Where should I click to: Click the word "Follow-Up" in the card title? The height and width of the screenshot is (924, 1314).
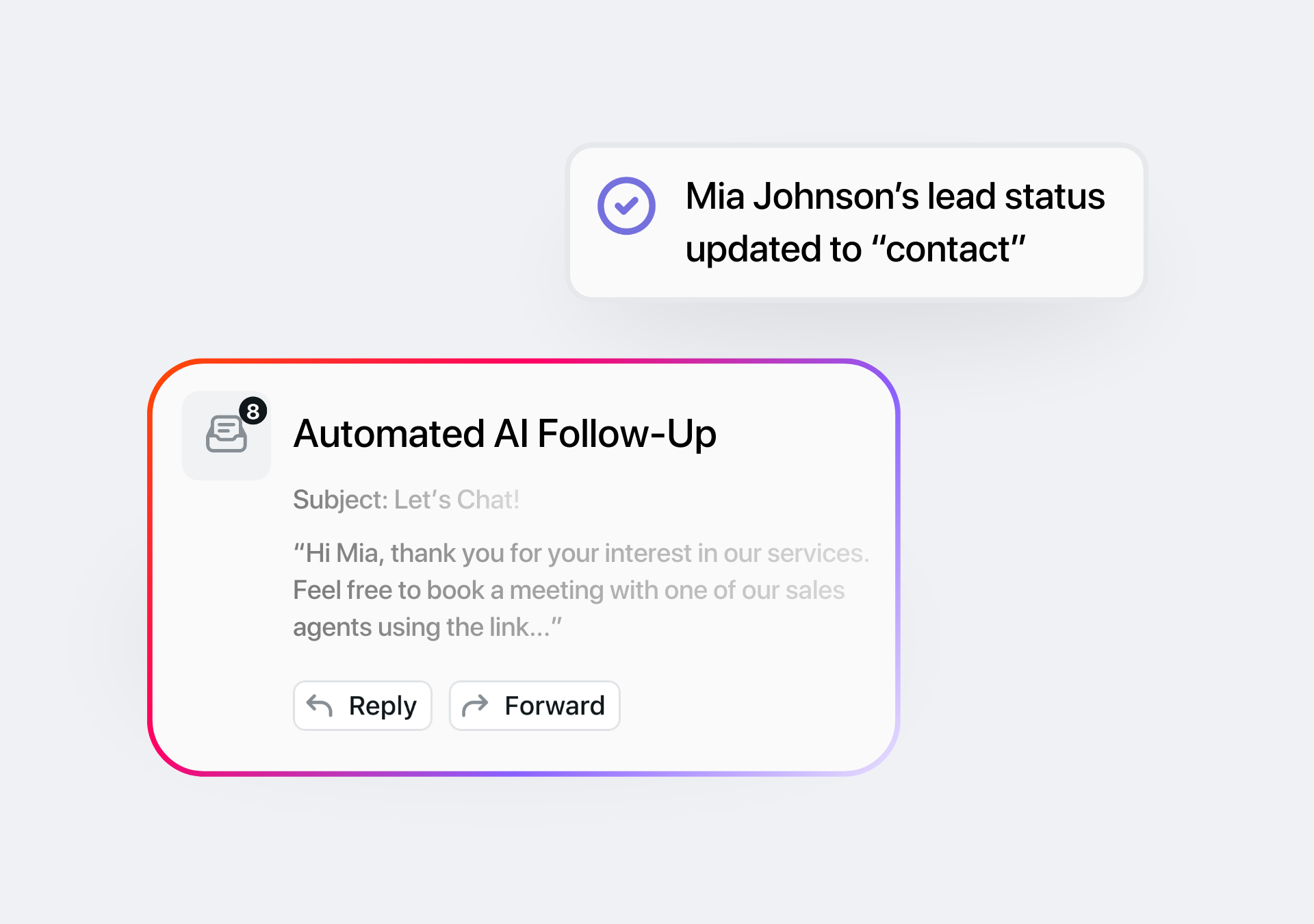[x=626, y=434]
